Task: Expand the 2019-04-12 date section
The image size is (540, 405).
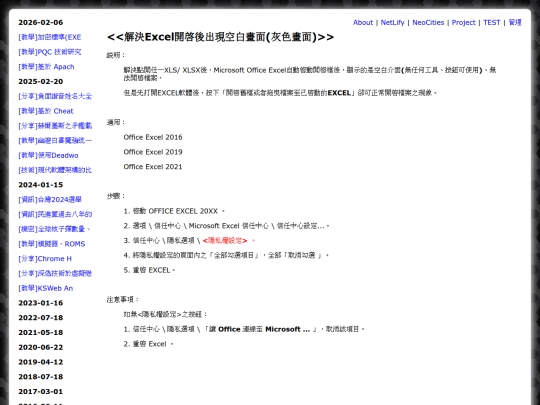Action: coord(41,362)
